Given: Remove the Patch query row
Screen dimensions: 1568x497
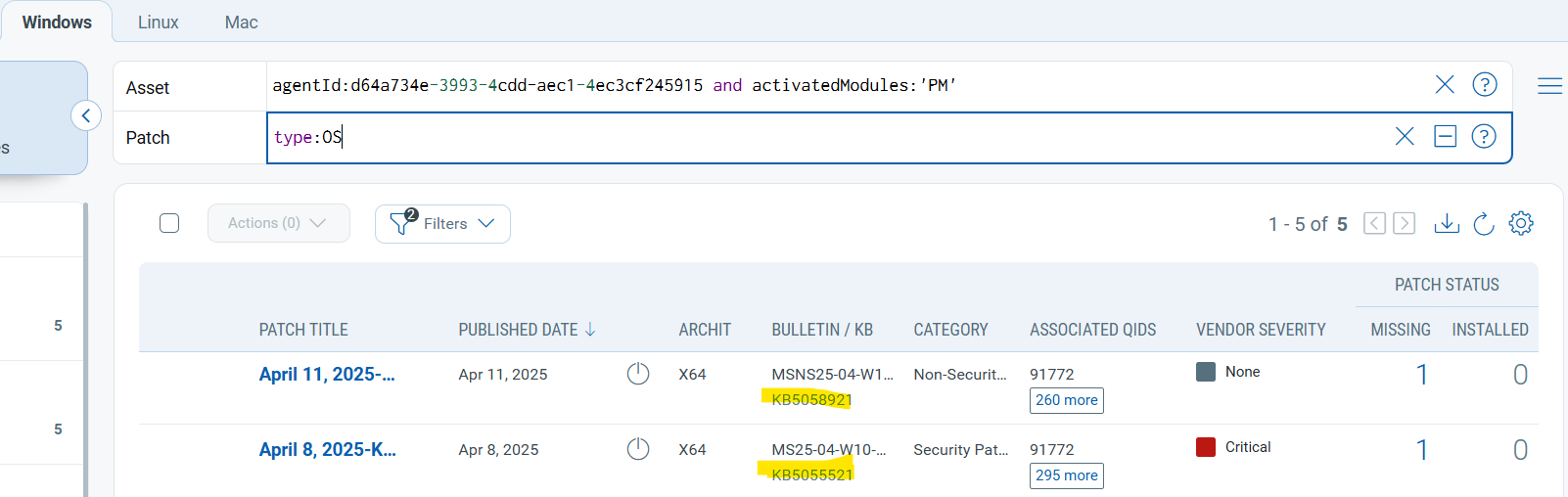Looking at the screenshot, I should (x=1445, y=137).
